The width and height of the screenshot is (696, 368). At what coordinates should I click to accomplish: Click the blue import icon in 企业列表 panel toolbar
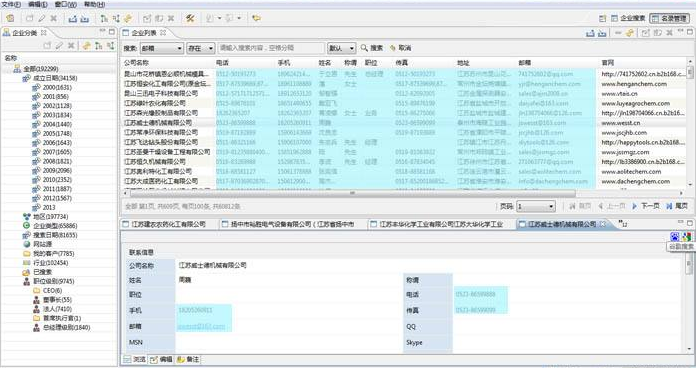pos(602,33)
